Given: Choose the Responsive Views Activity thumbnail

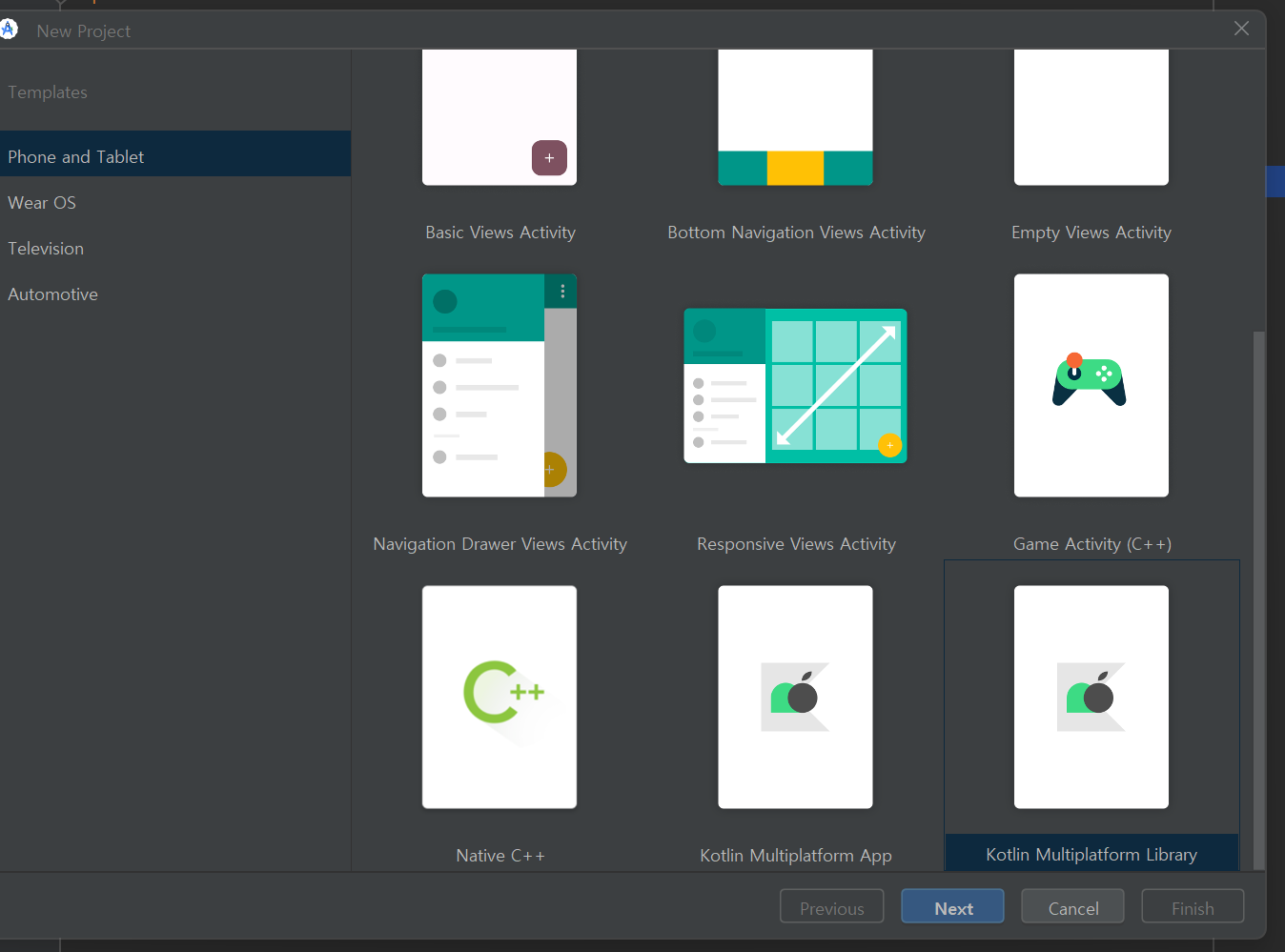Looking at the screenshot, I should [x=795, y=385].
